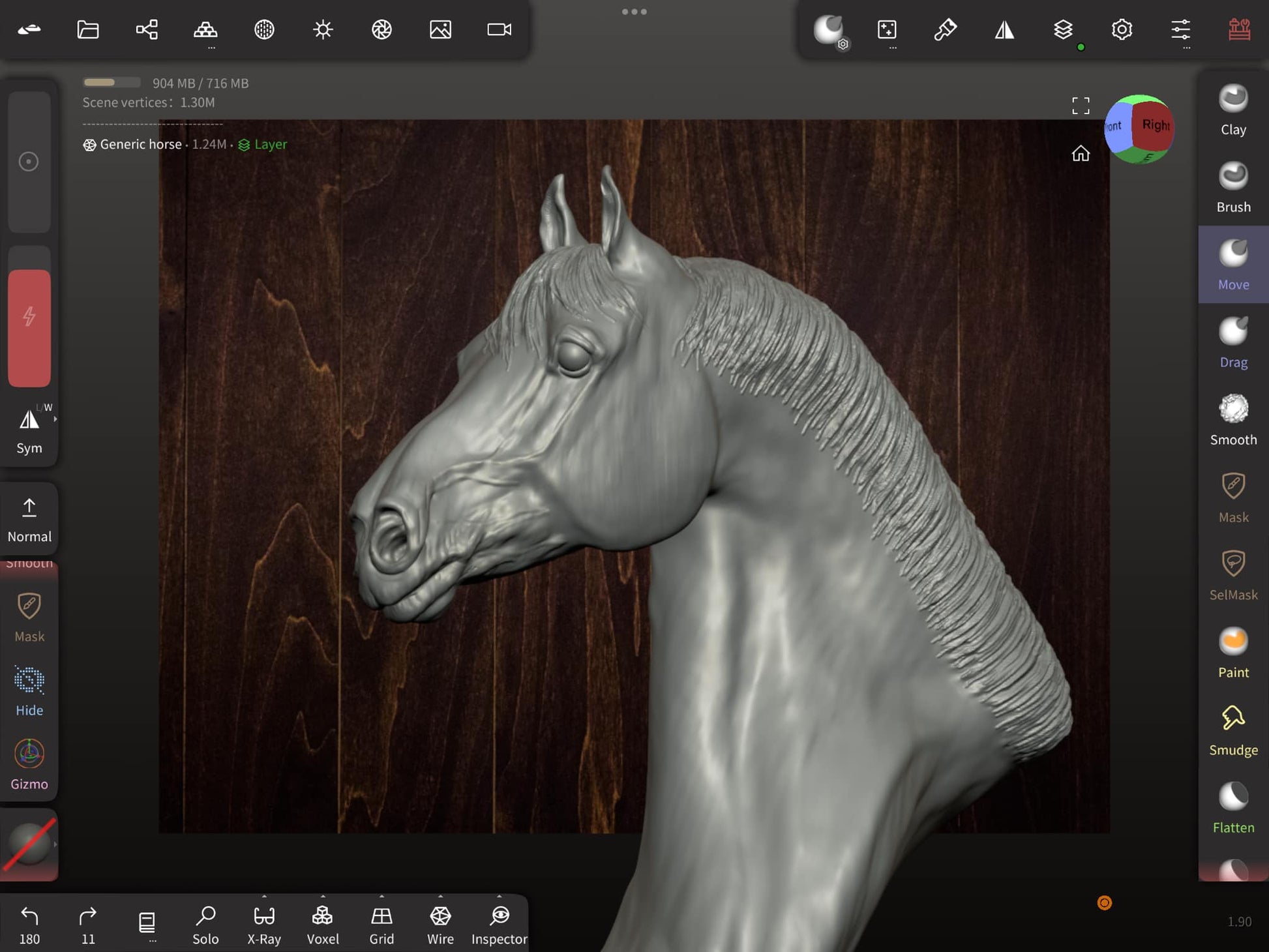This screenshot has height=952, width=1269.
Task: Select the Flatten tool
Action: pos(1232,807)
